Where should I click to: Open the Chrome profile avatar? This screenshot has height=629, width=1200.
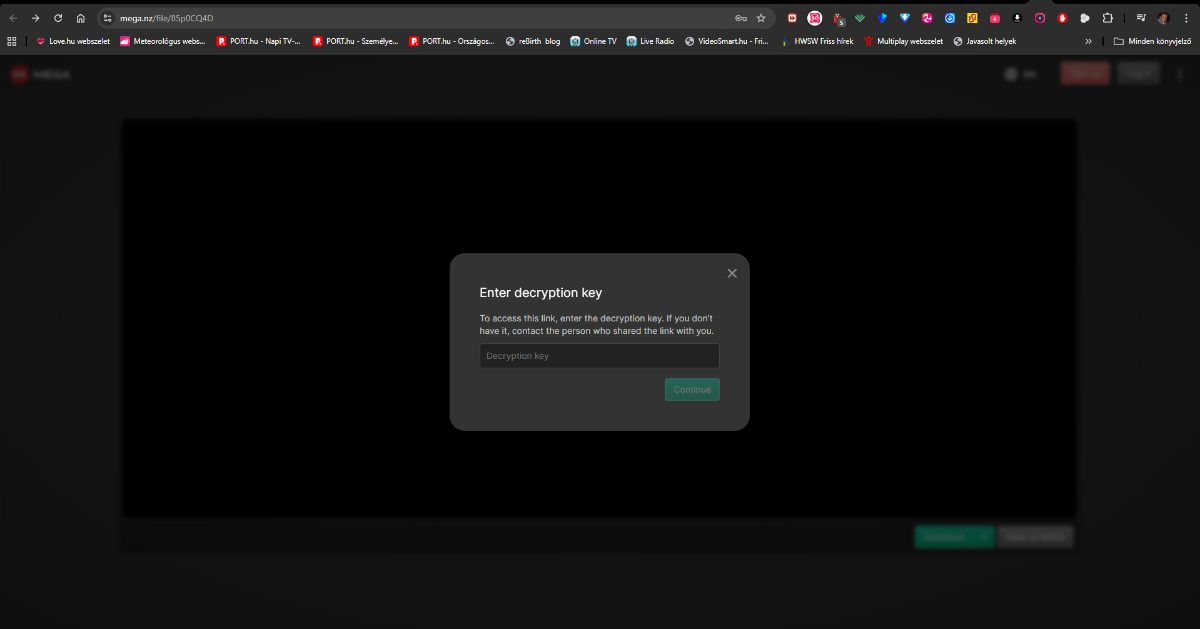[1164, 18]
